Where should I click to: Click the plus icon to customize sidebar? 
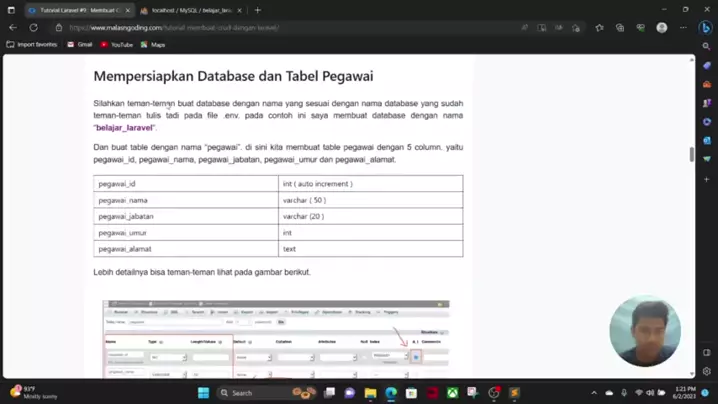707,180
